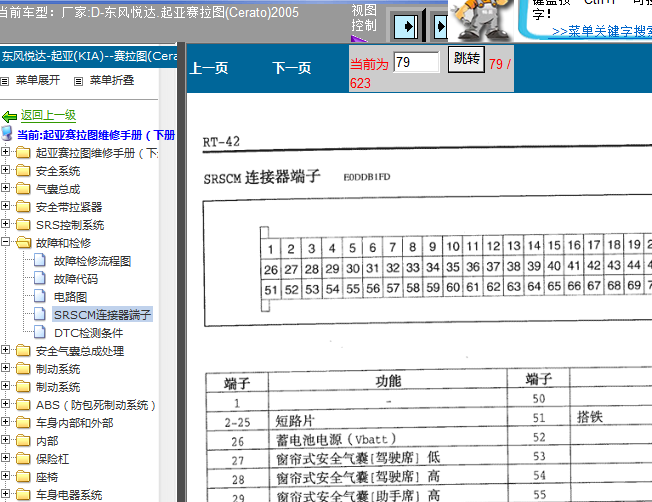This screenshot has width=652, height=502.
Task: Click the folder icon of 安全带拉紧器
Action: [23, 206]
